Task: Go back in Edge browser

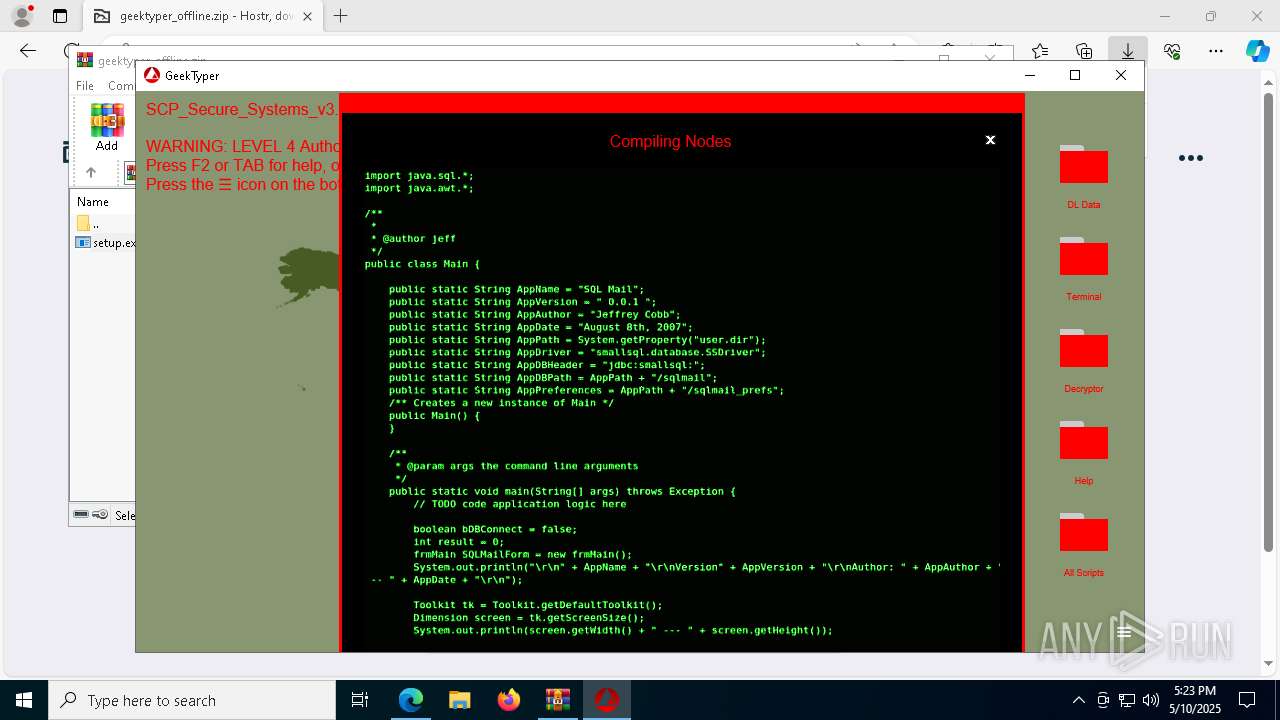Action: click(x=28, y=51)
